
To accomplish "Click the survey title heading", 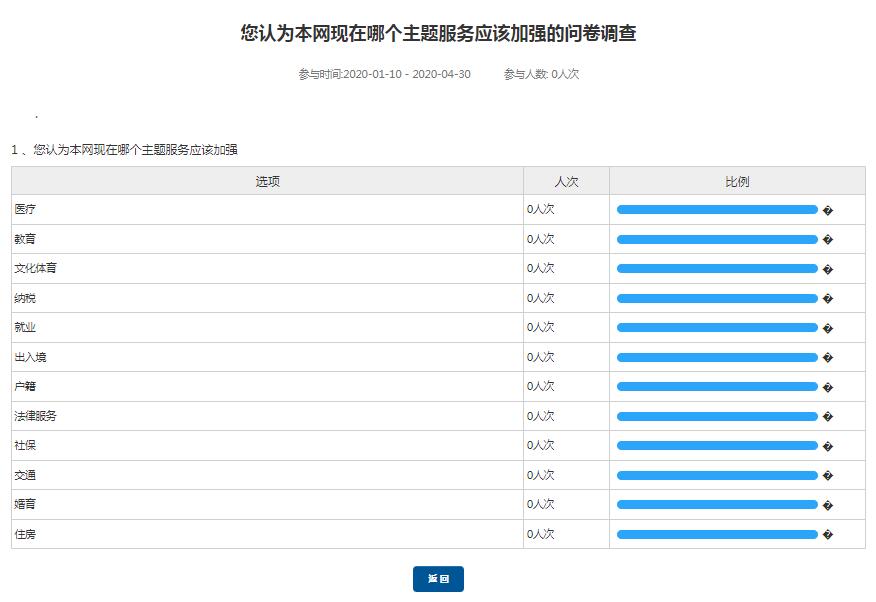I will [438, 34].
